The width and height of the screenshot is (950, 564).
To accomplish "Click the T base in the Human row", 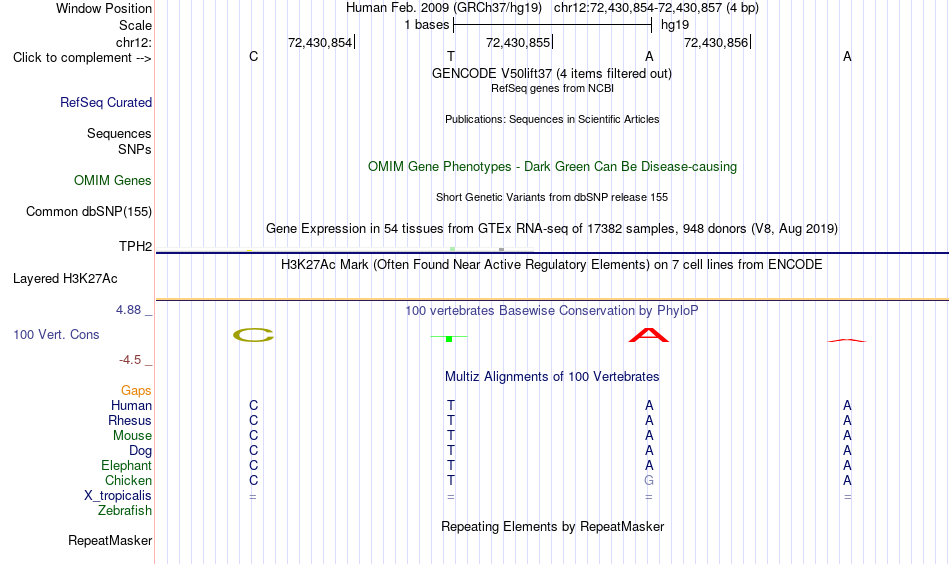I will [451, 405].
